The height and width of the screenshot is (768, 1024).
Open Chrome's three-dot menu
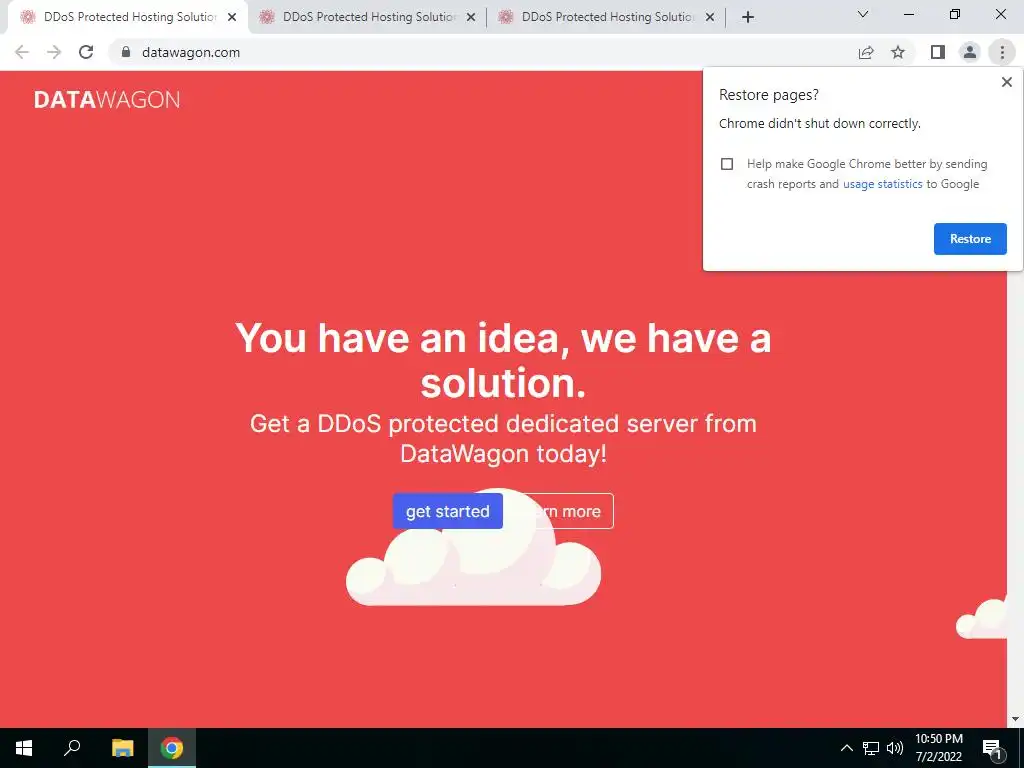pyautogui.click(x=1002, y=52)
